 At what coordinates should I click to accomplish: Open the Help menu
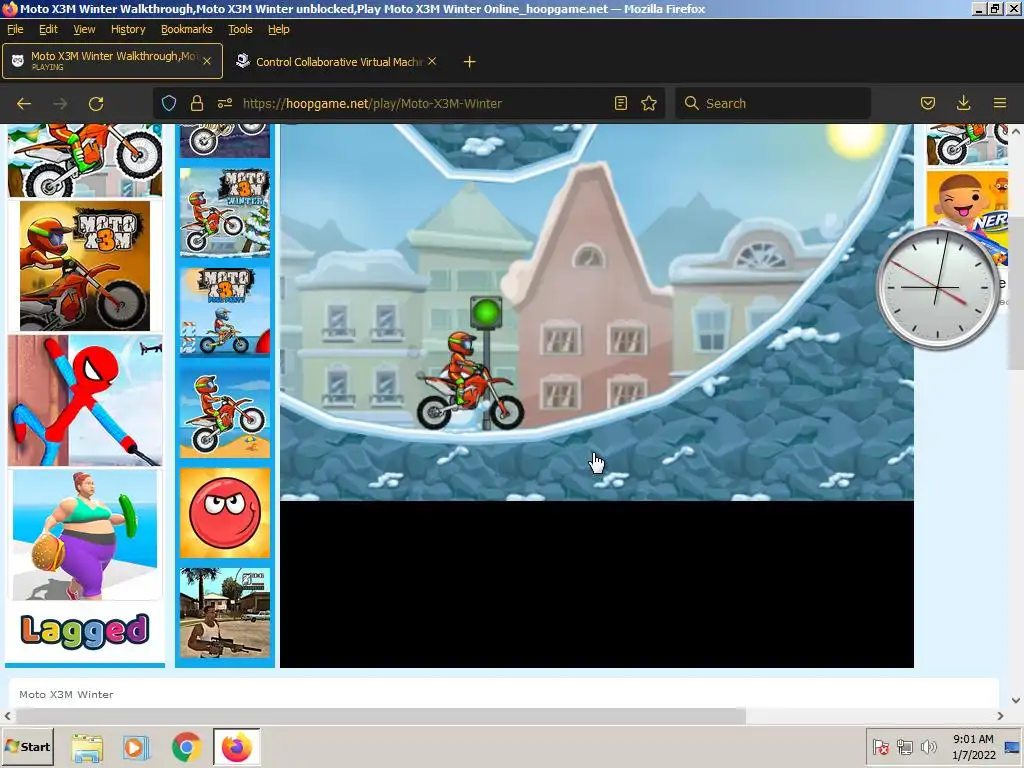(279, 29)
